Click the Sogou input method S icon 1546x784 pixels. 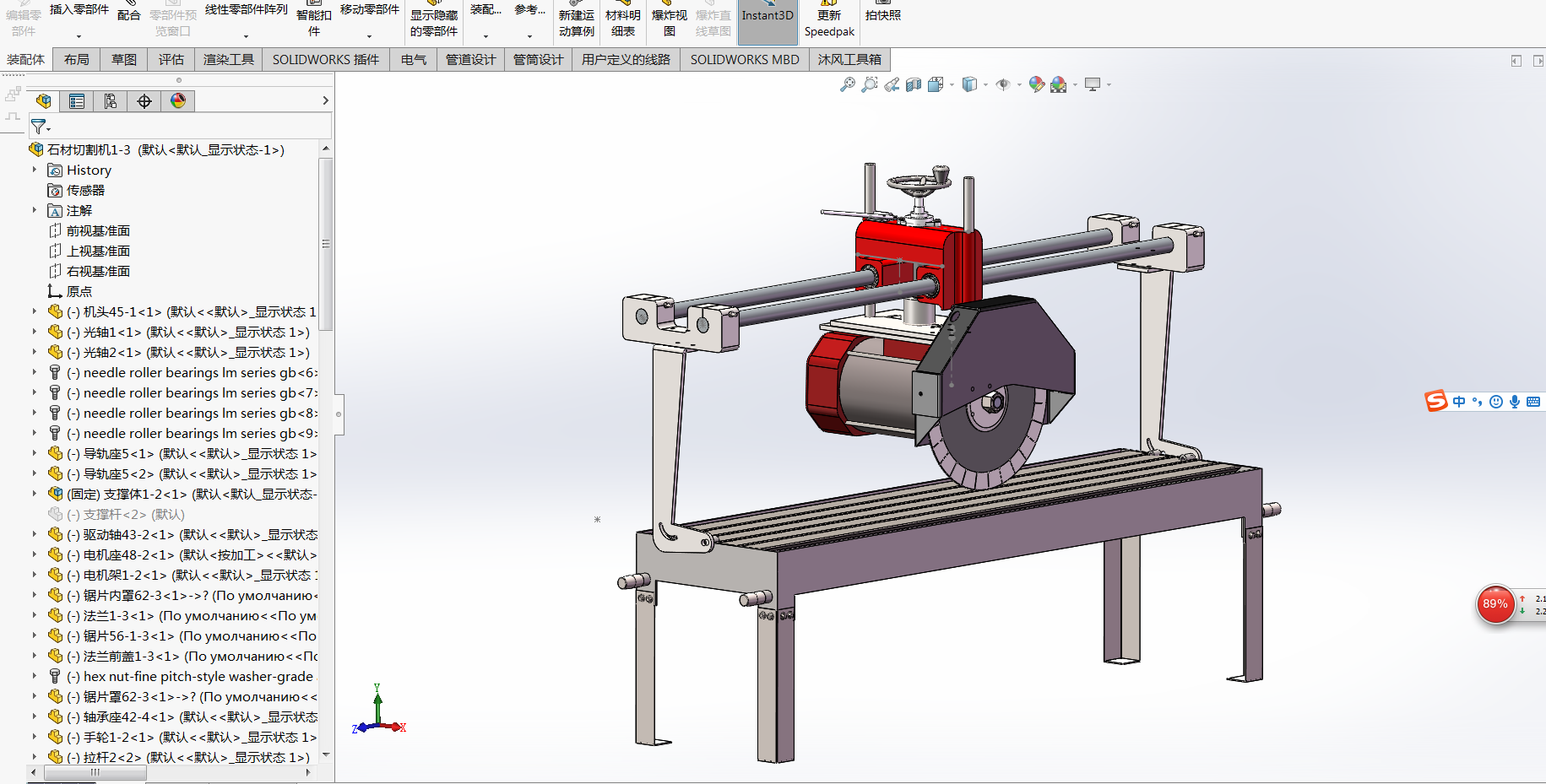(x=1436, y=401)
